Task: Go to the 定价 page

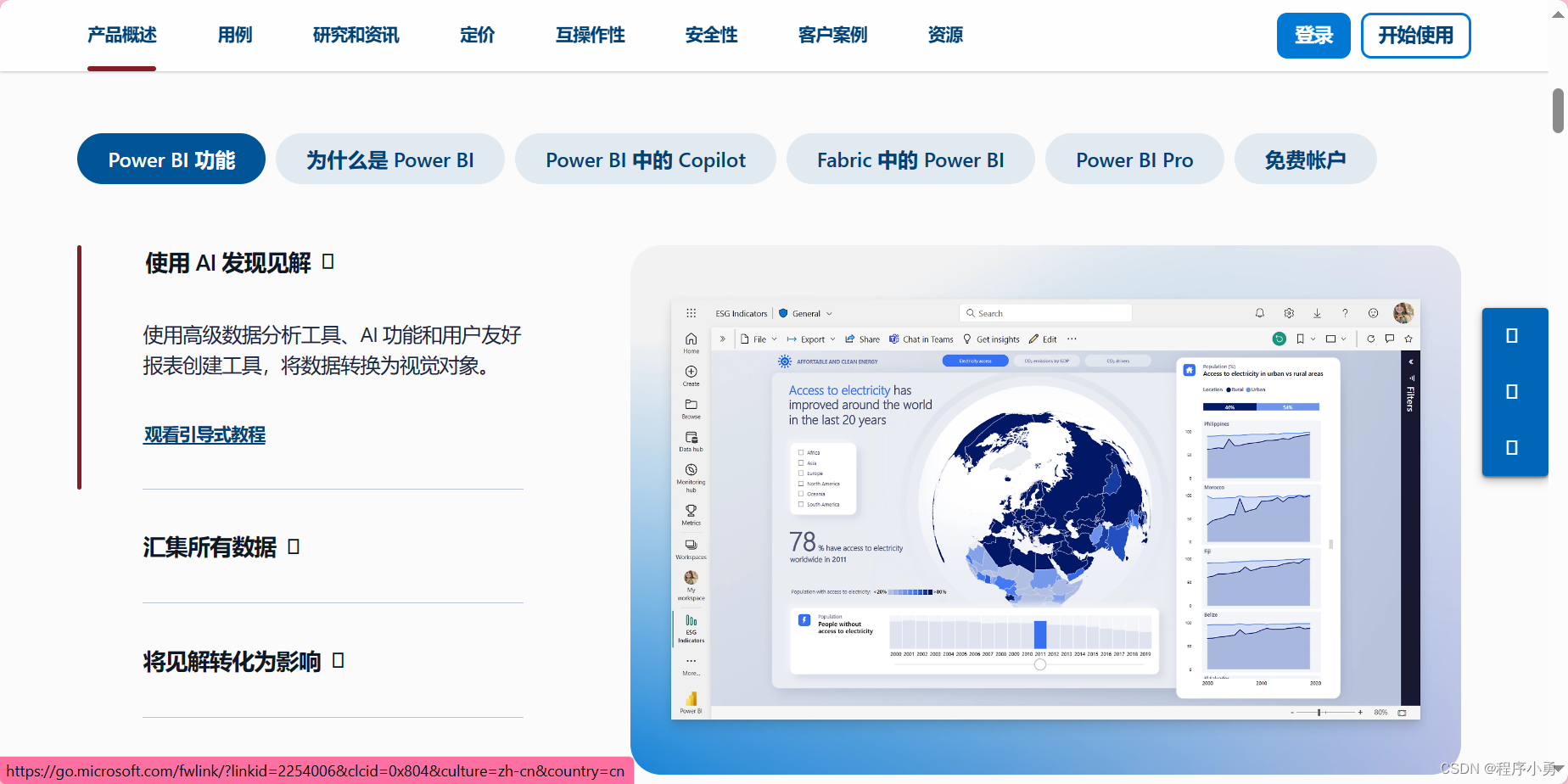Action: point(477,36)
